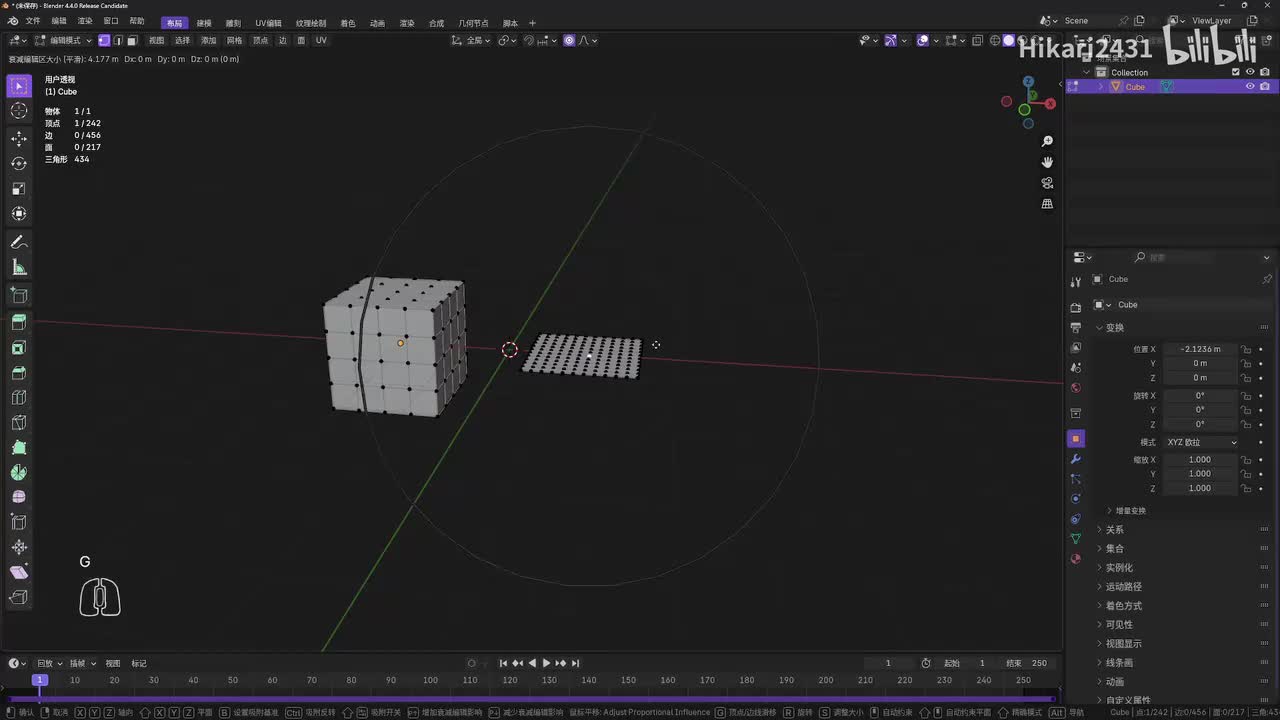The height and width of the screenshot is (720, 1280).
Task: Open the Modifiers wrench properties tab
Action: (x=1076, y=458)
